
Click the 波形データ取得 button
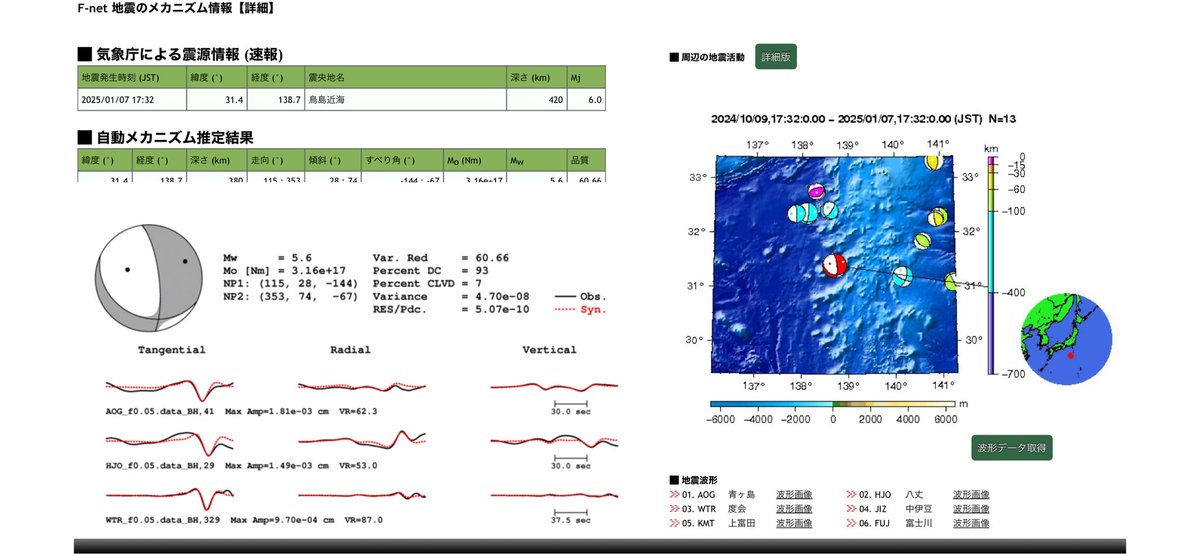(1012, 447)
